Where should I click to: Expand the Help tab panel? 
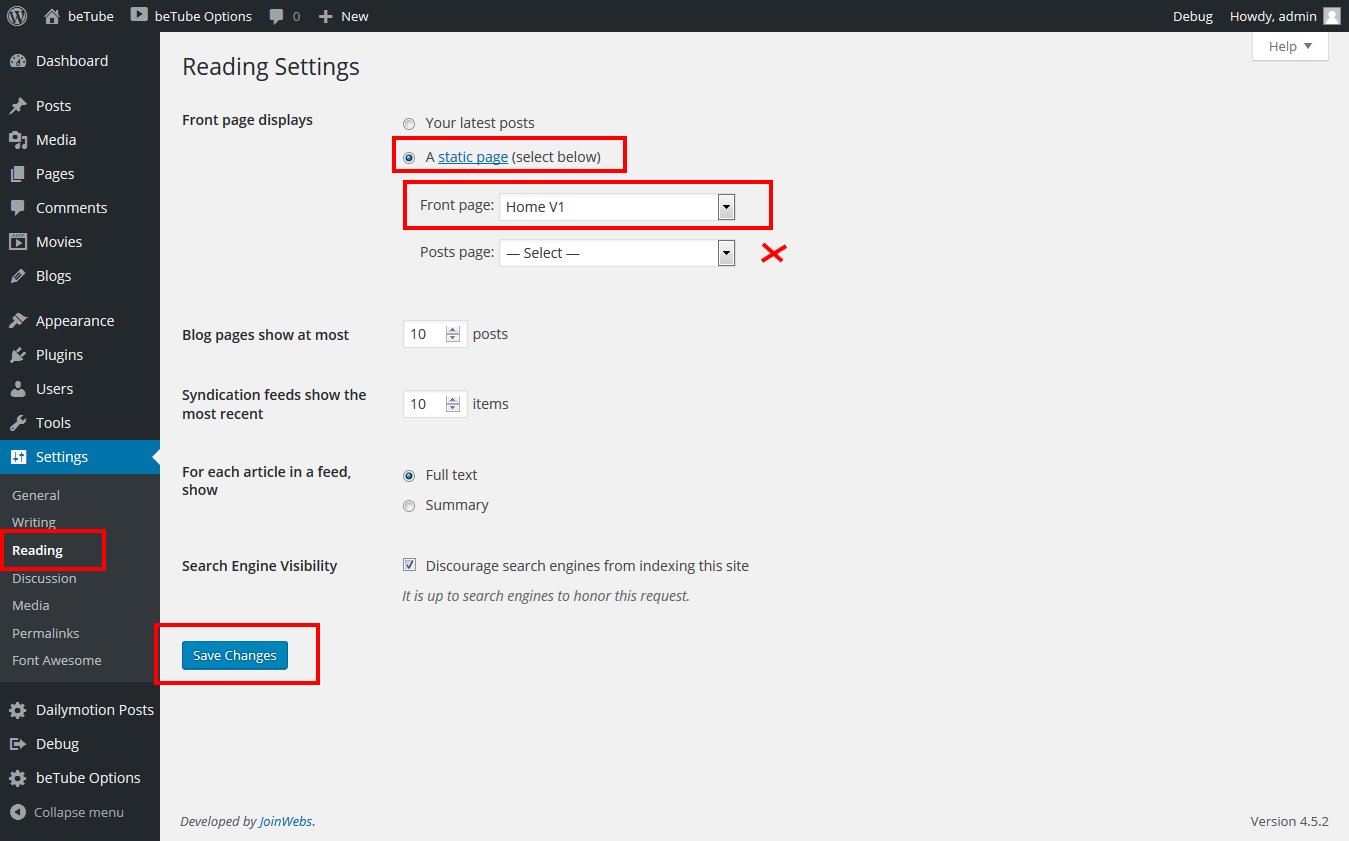pos(1290,47)
